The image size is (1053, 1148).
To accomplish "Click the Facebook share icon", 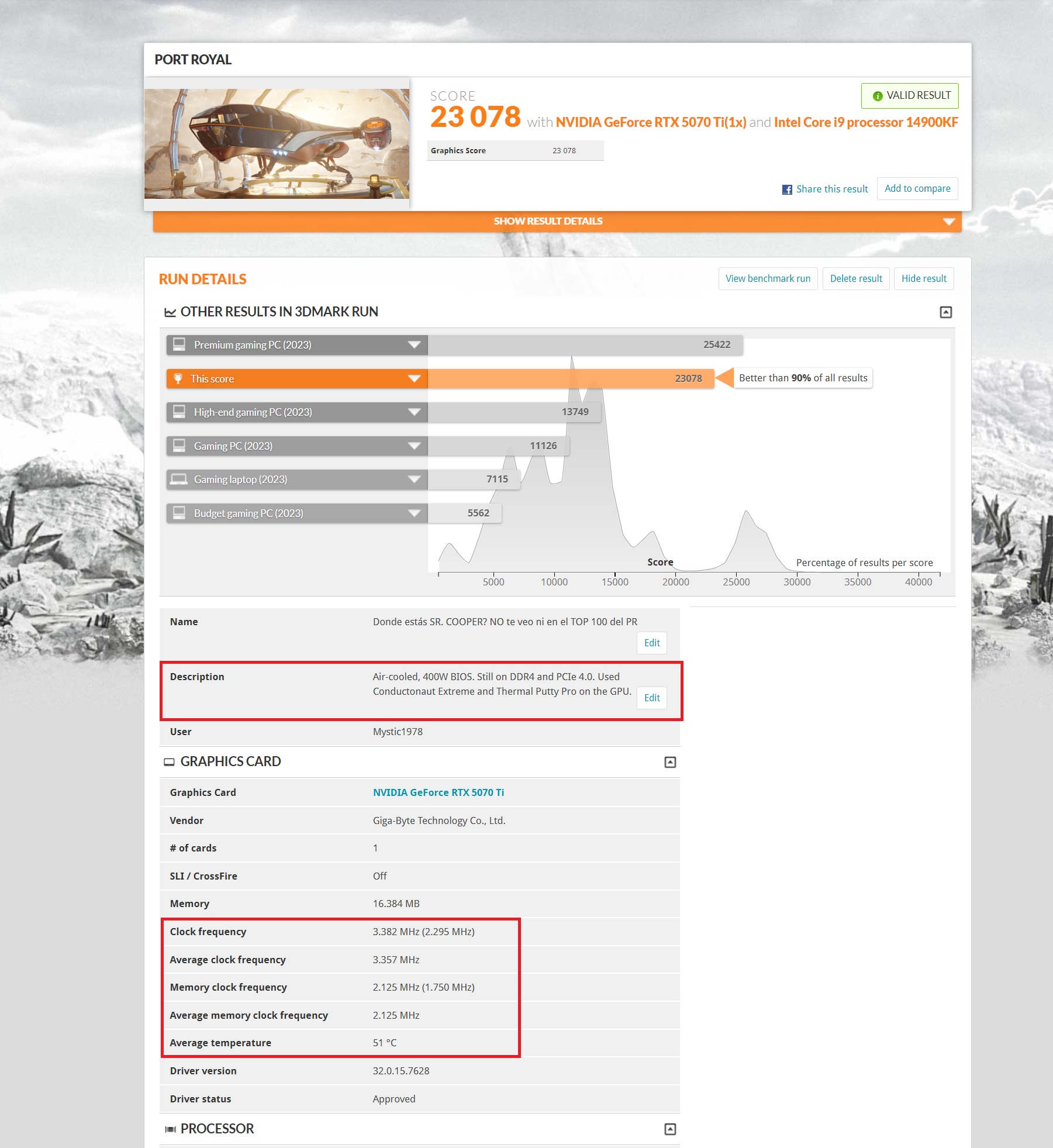I will (x=787, y=189).
